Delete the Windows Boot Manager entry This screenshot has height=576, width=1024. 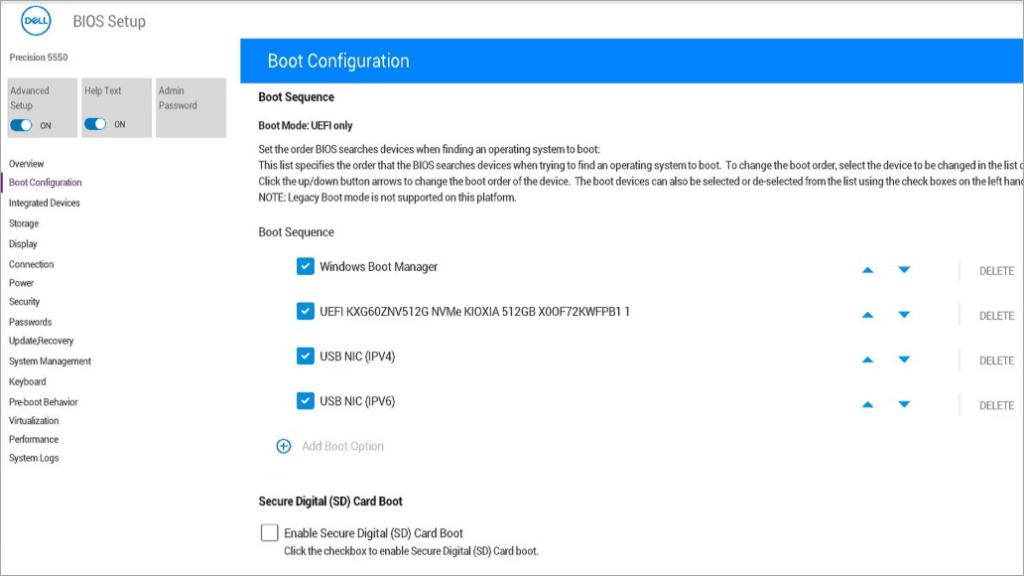(x=996, y=271)
